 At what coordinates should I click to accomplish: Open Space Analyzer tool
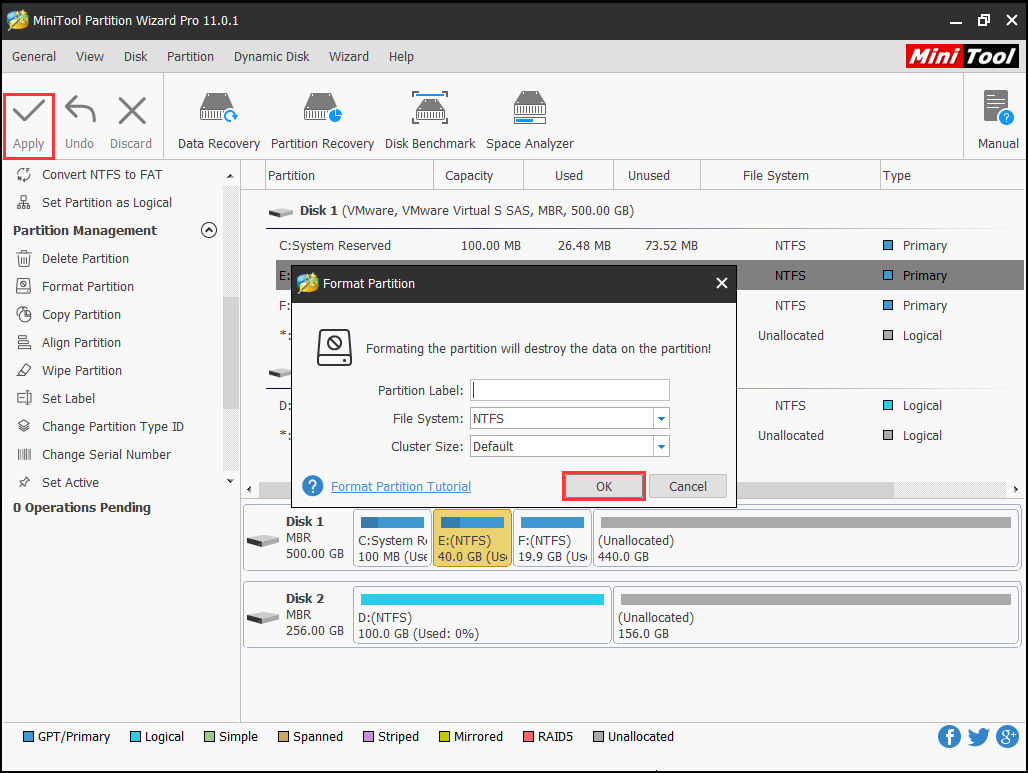point(529,108)
